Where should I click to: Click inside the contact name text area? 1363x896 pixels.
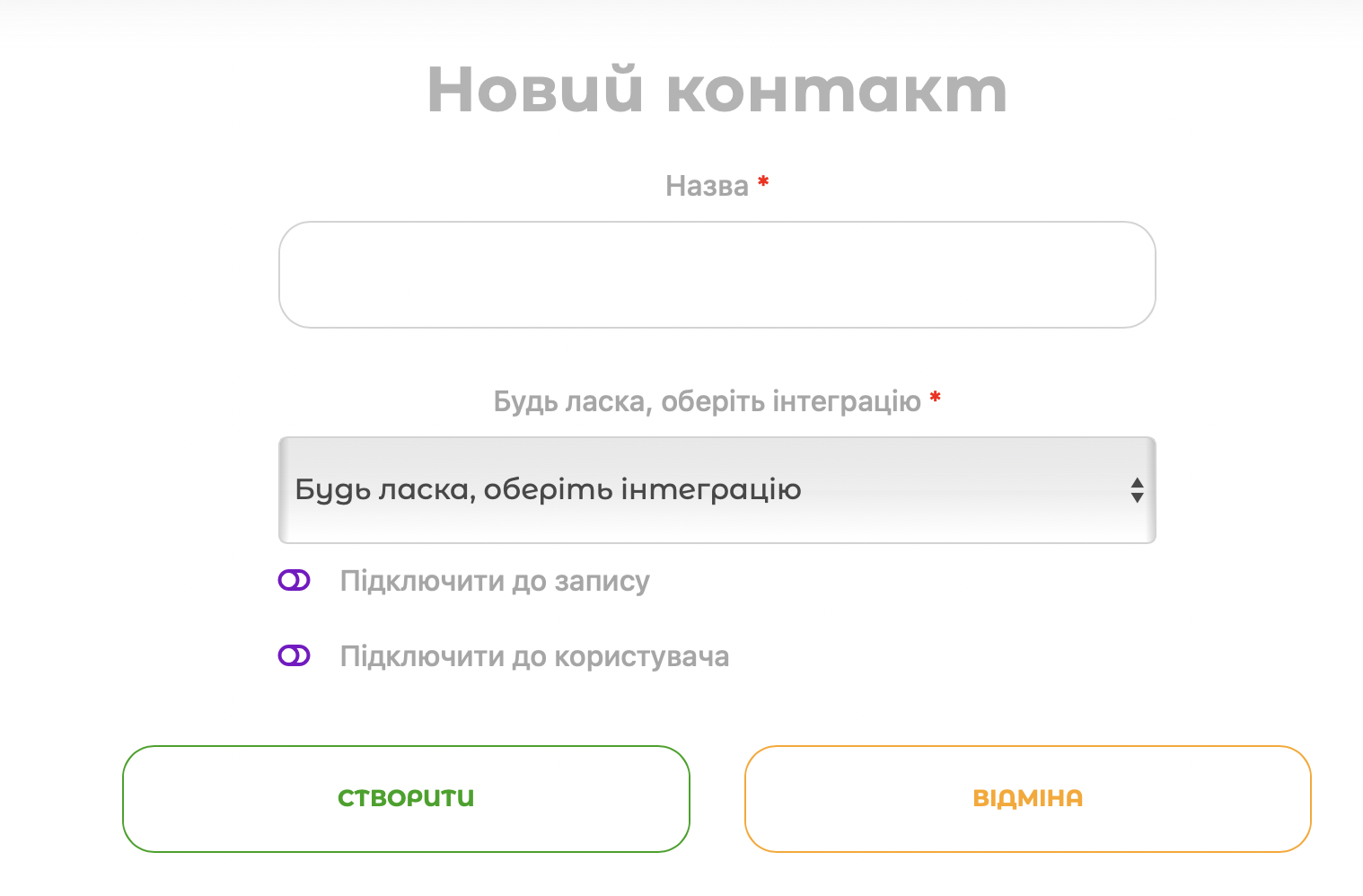tap(717, 274)
